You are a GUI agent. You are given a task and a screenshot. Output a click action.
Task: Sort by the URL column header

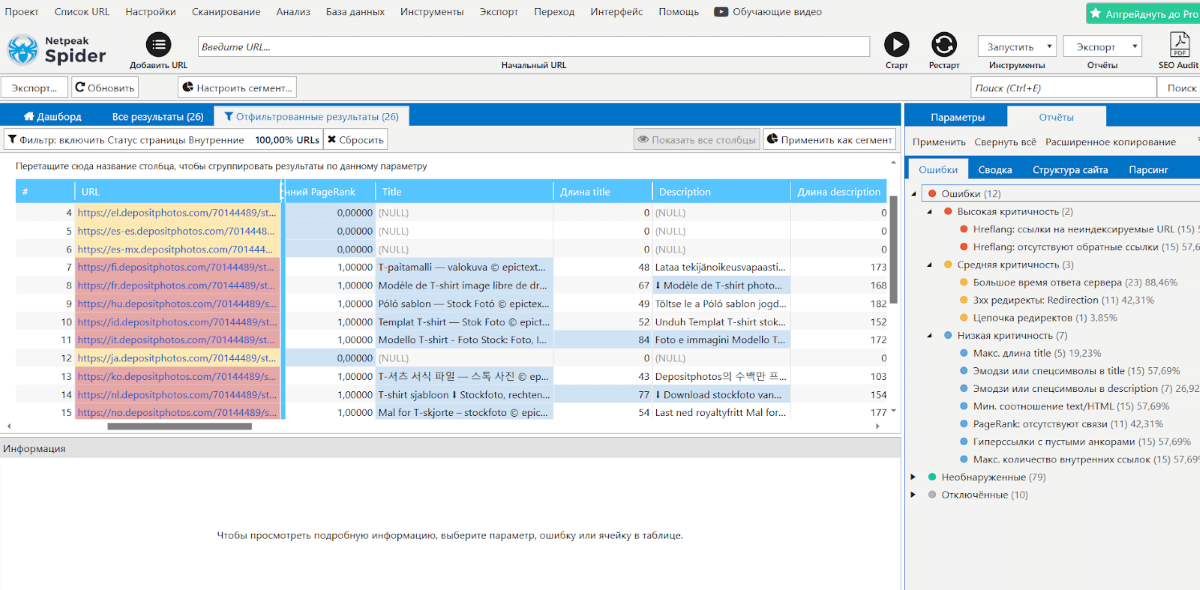[x=178, y=191]
